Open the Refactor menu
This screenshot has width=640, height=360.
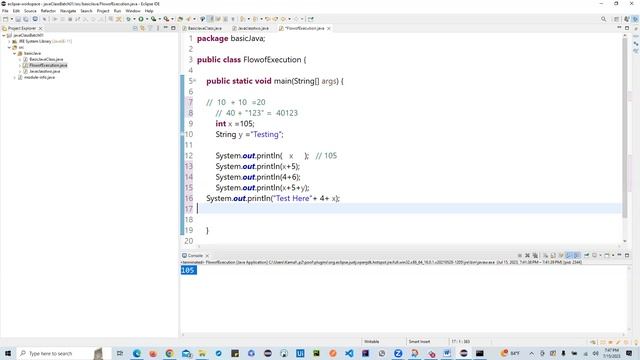pos(48,11)
